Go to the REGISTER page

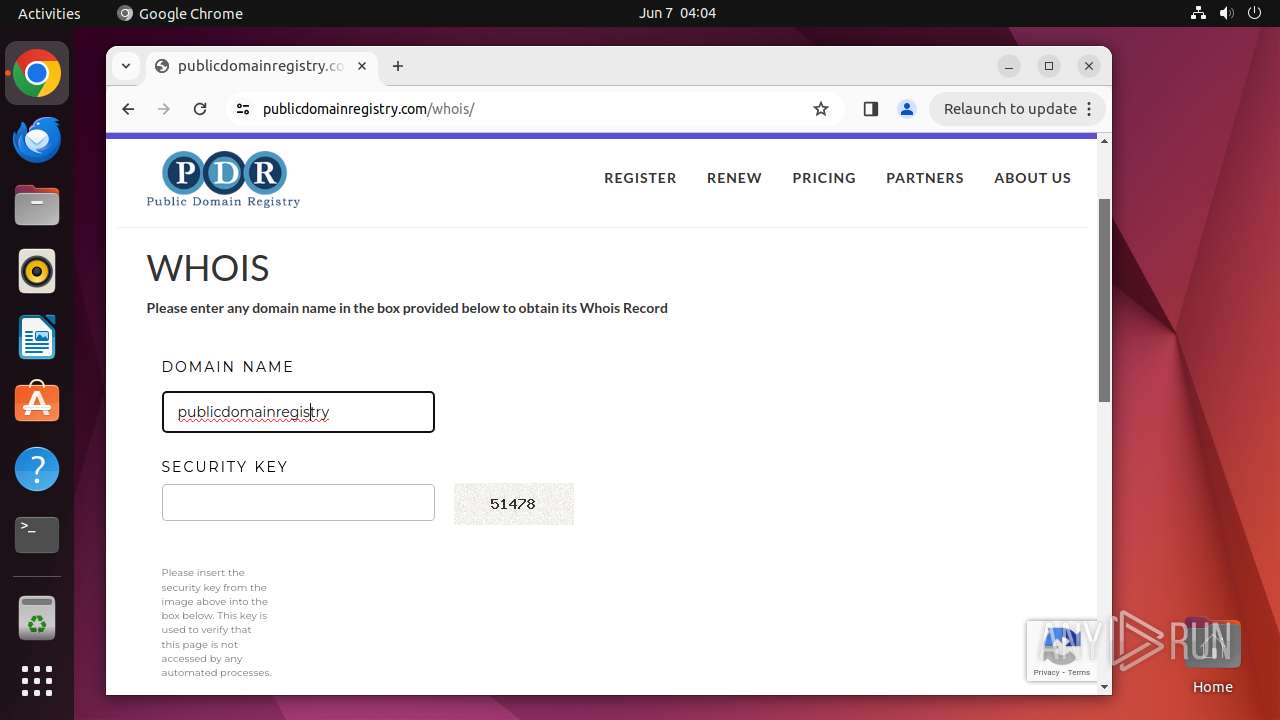[x=640, y=178]
